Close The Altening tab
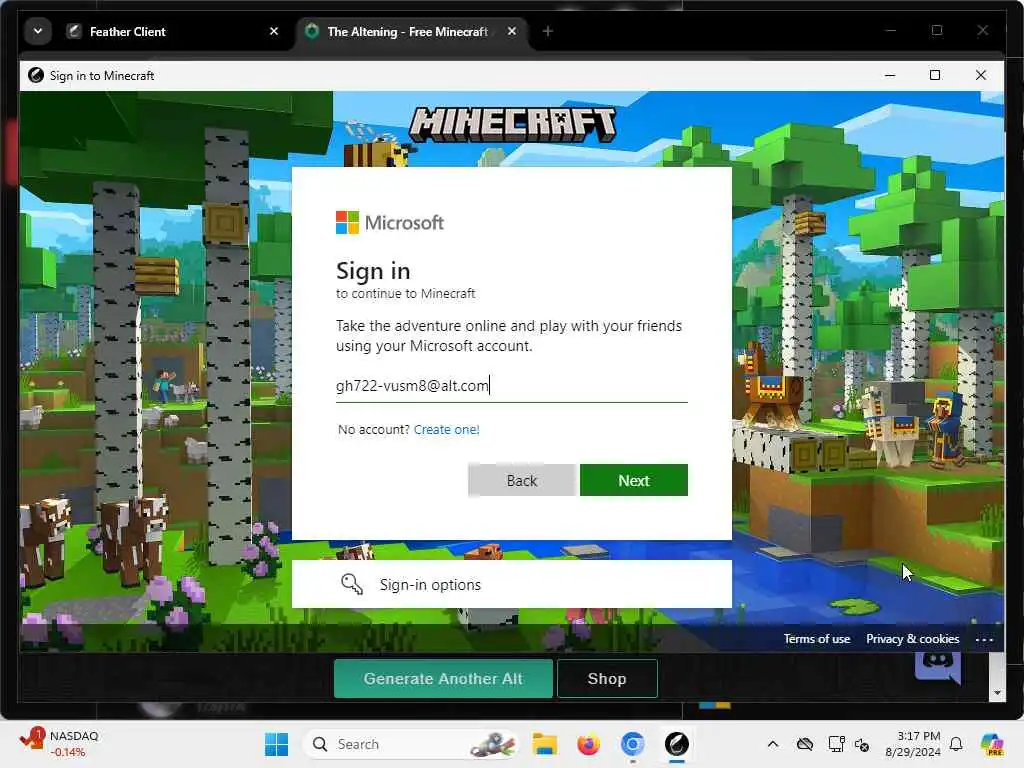Viewport: 1024px width, 768px height. (512, 31)
